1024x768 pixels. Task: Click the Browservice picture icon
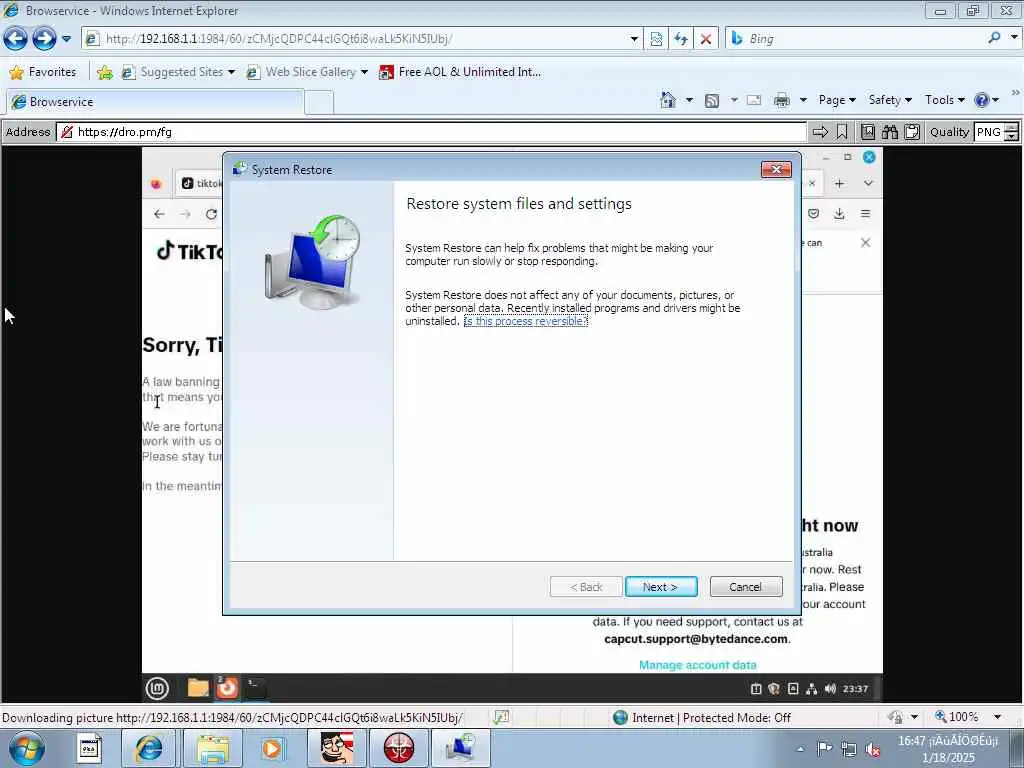pyautogui.click(x=868, y=132)
